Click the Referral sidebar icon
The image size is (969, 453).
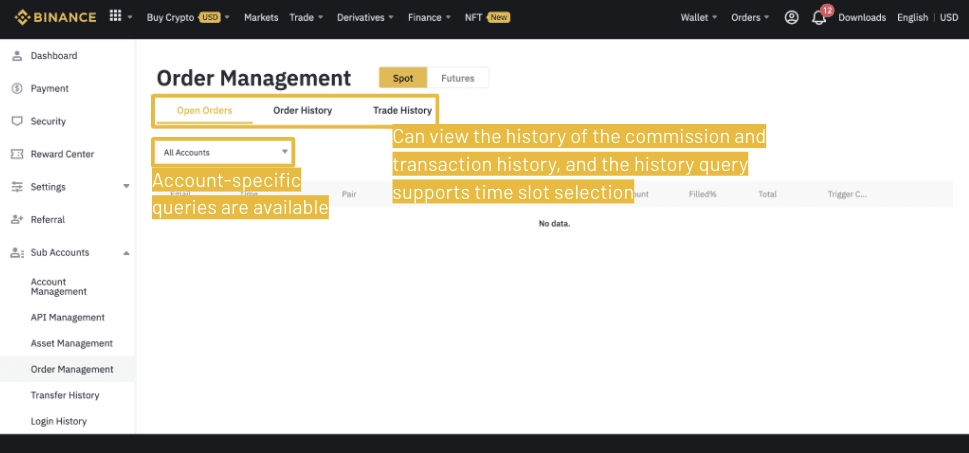17,220
